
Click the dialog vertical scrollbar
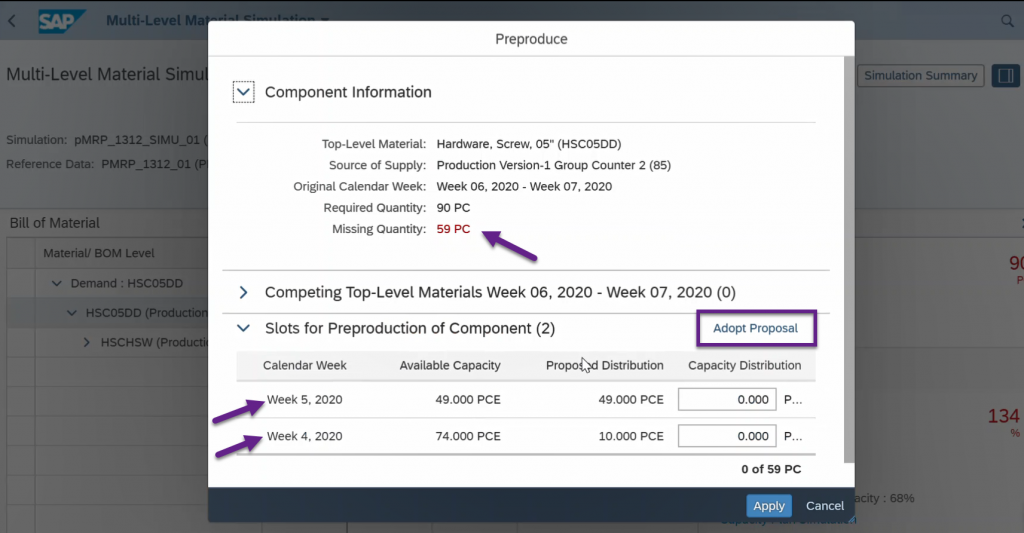[849, 259]
